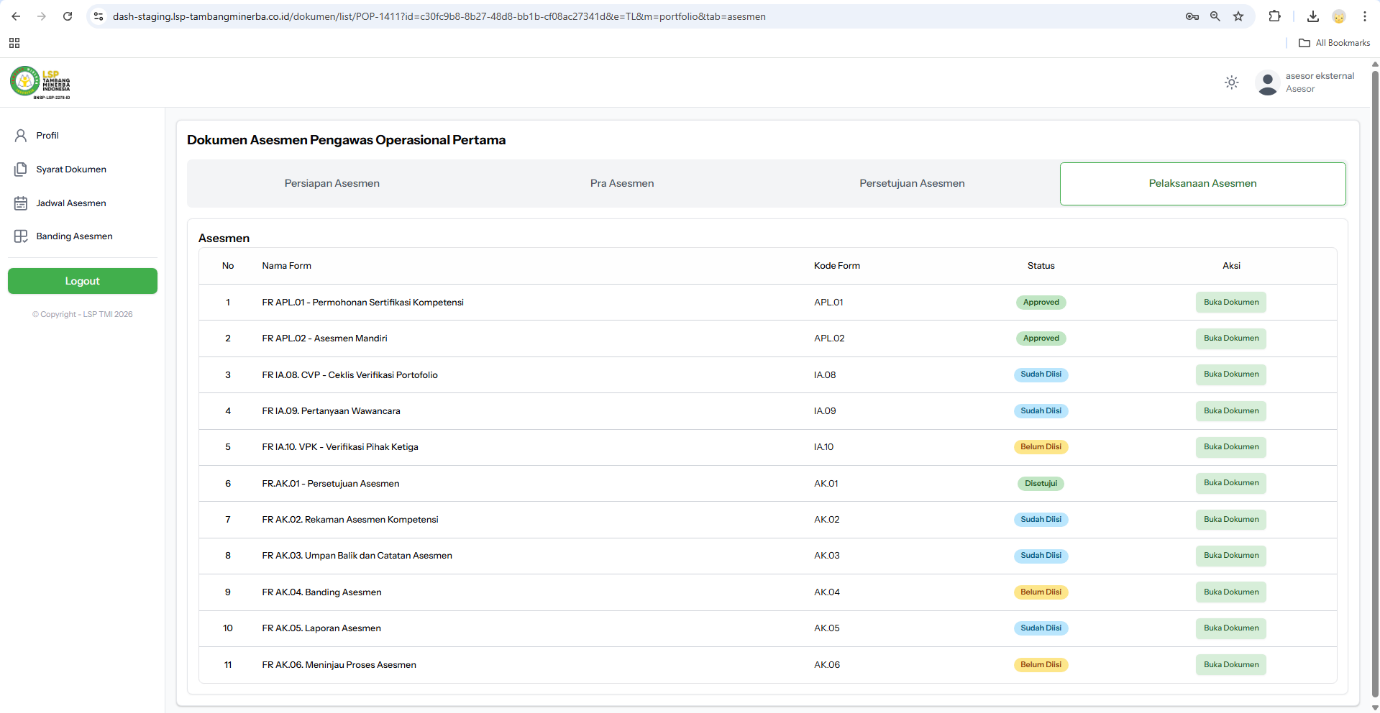Go back with the browser back arrow
Screen dimensions: 1380x713
[x=15, y=16]
